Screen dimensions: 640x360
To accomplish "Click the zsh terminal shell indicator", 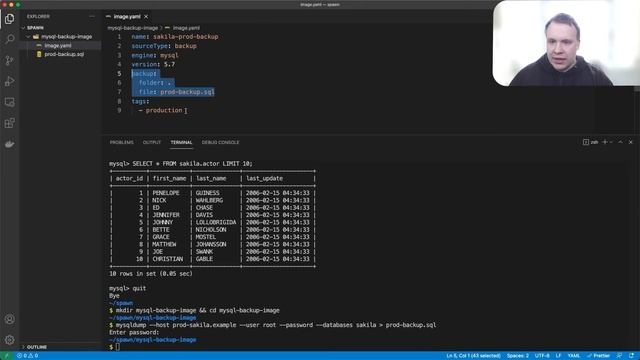I will coord(591,142).
